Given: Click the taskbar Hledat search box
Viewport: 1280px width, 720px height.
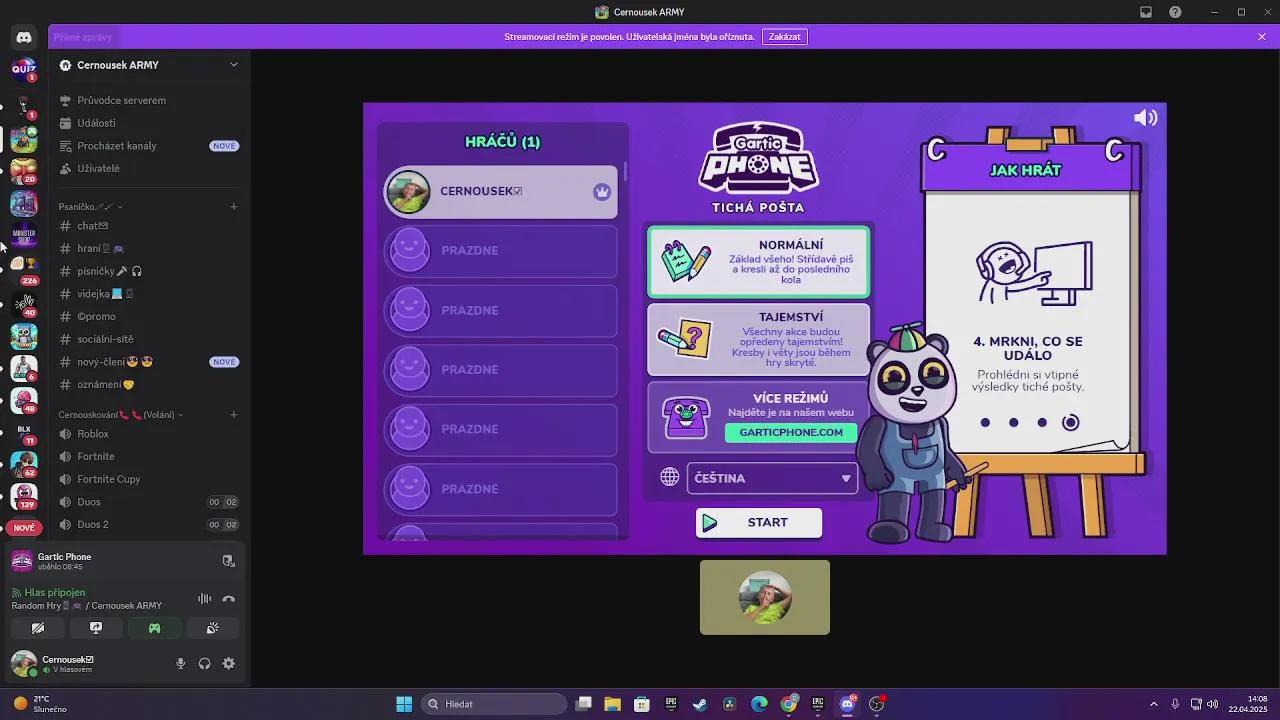Looking at the screenshot, I should click(494, 704).
